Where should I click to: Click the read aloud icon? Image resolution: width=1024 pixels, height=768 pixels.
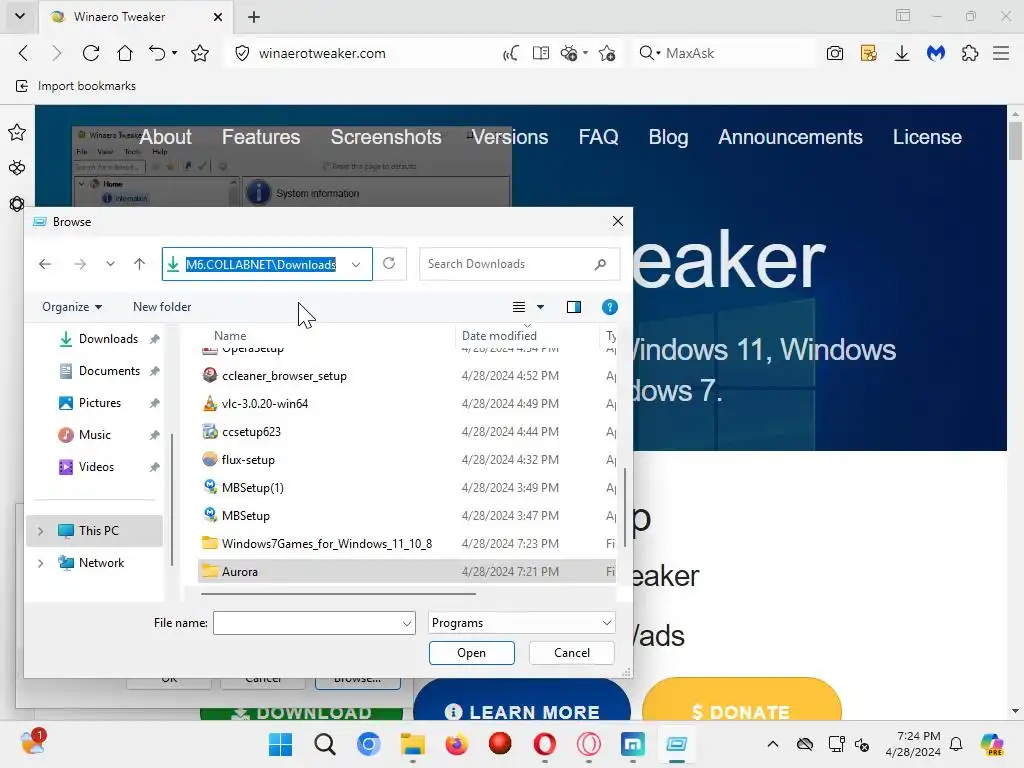[511, 53]
